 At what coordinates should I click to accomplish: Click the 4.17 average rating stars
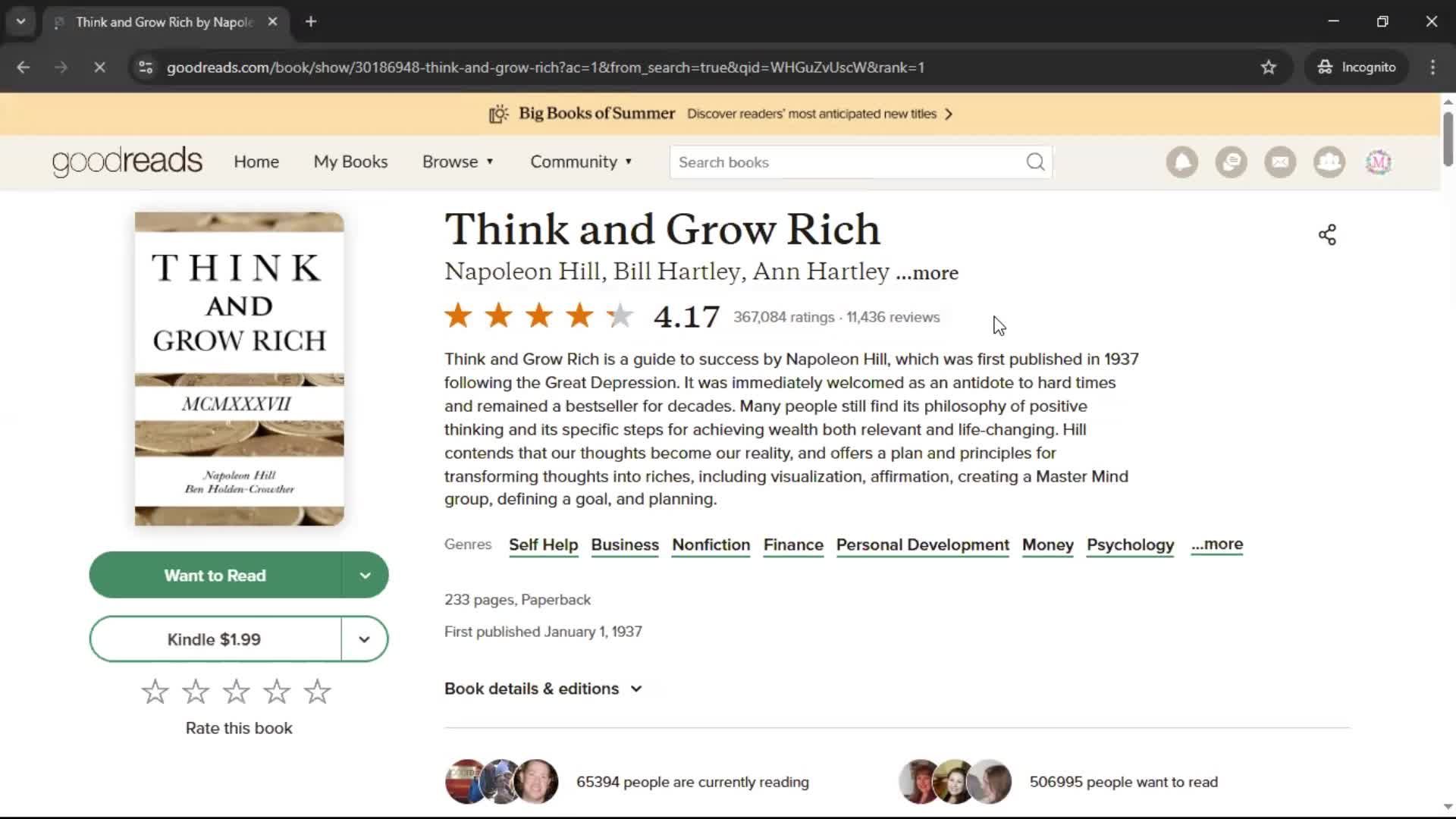(539, 315)
